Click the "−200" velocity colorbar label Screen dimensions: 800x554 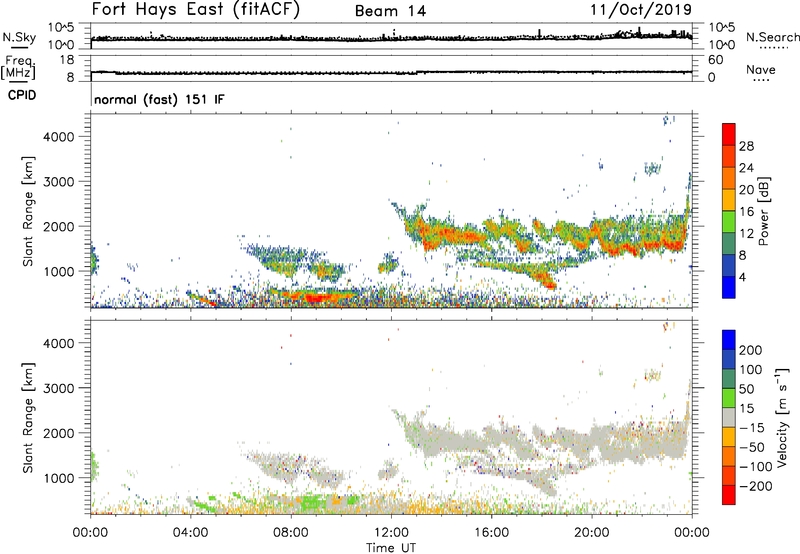click(x=756, y=486)
